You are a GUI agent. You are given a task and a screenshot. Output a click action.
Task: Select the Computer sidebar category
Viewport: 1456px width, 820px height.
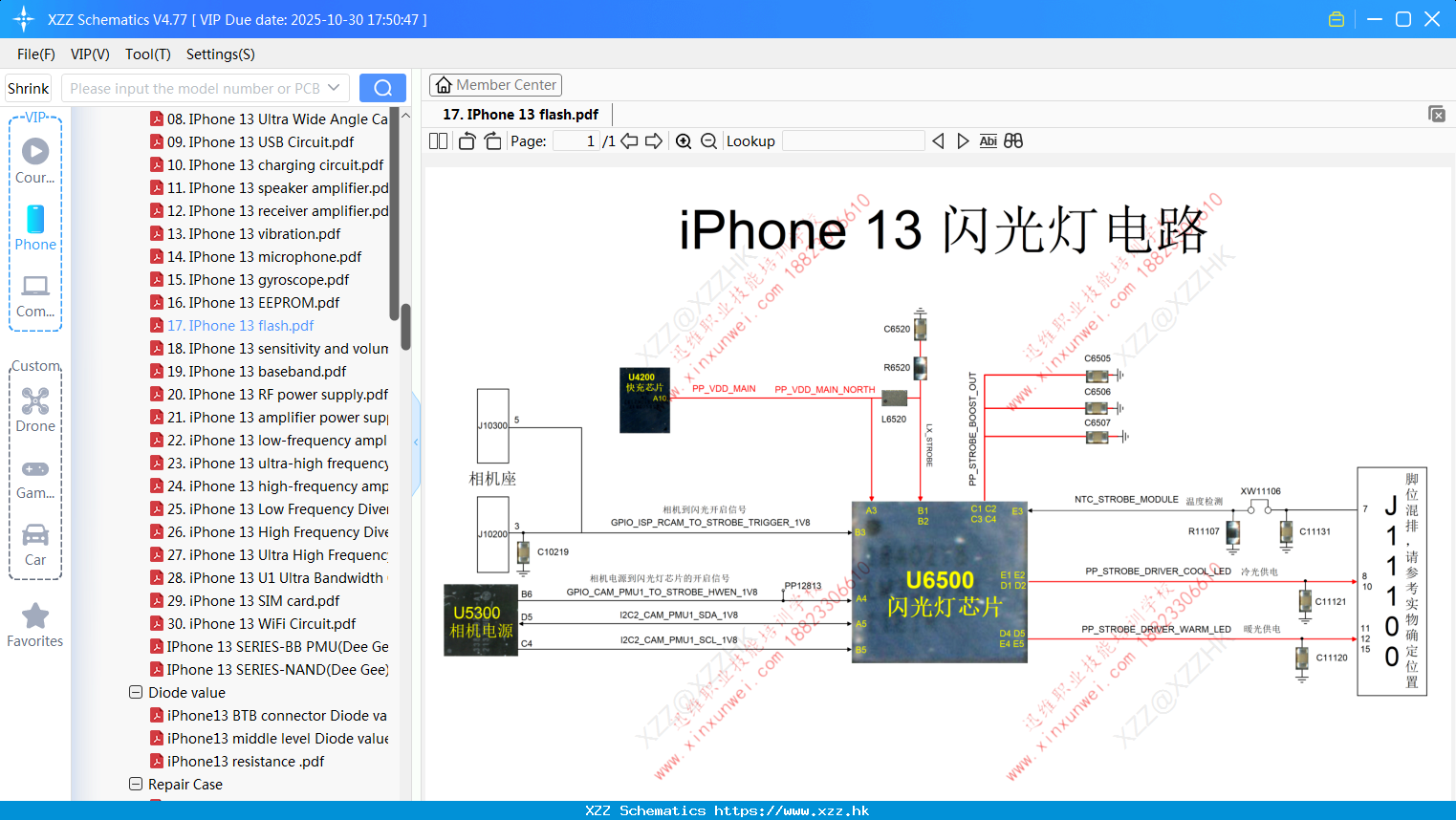click(x=35, y=295)
